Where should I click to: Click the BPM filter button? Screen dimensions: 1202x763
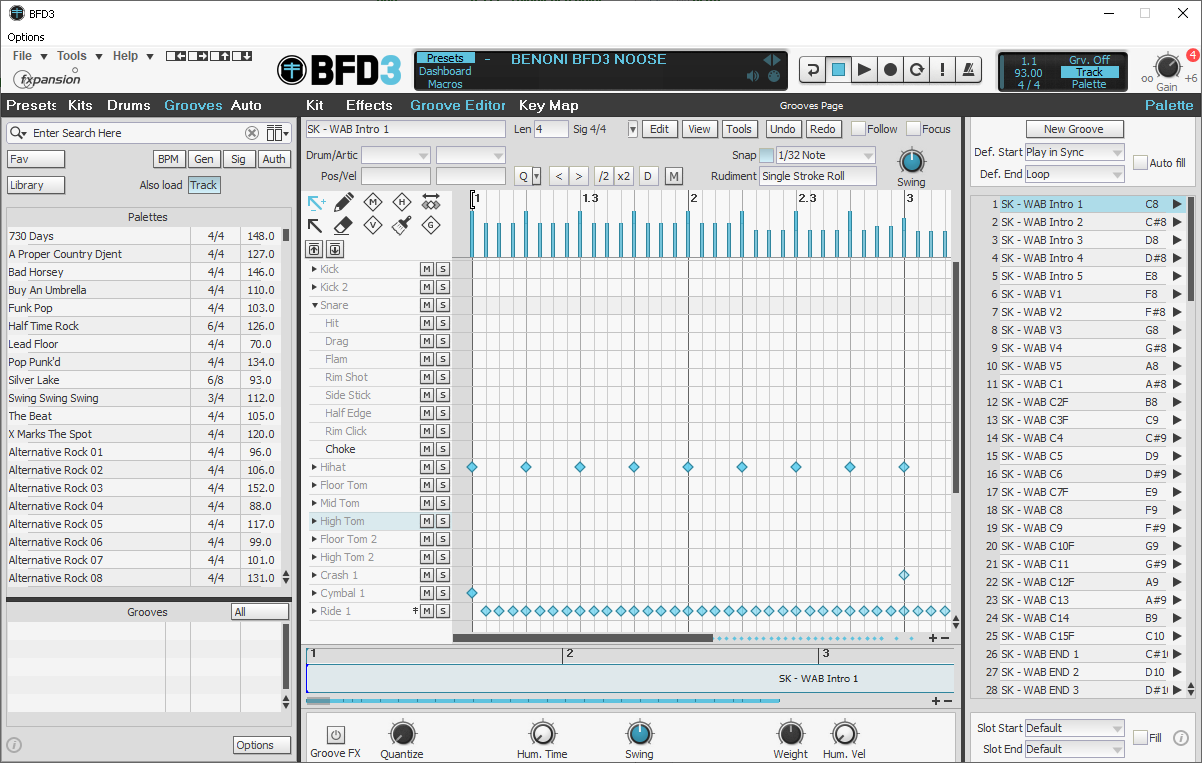(168, 159)
